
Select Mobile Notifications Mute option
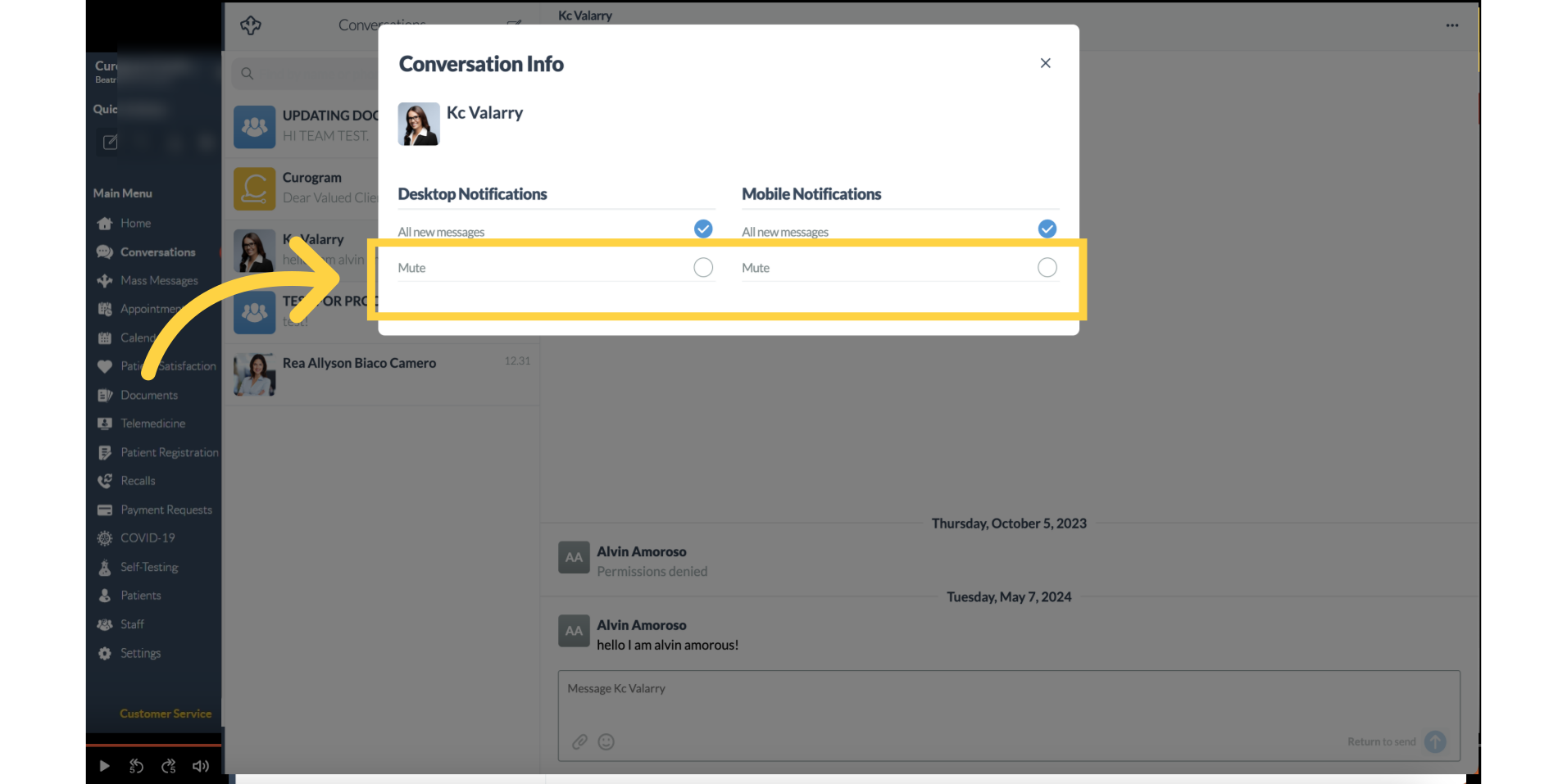(x=1047, y=268)
